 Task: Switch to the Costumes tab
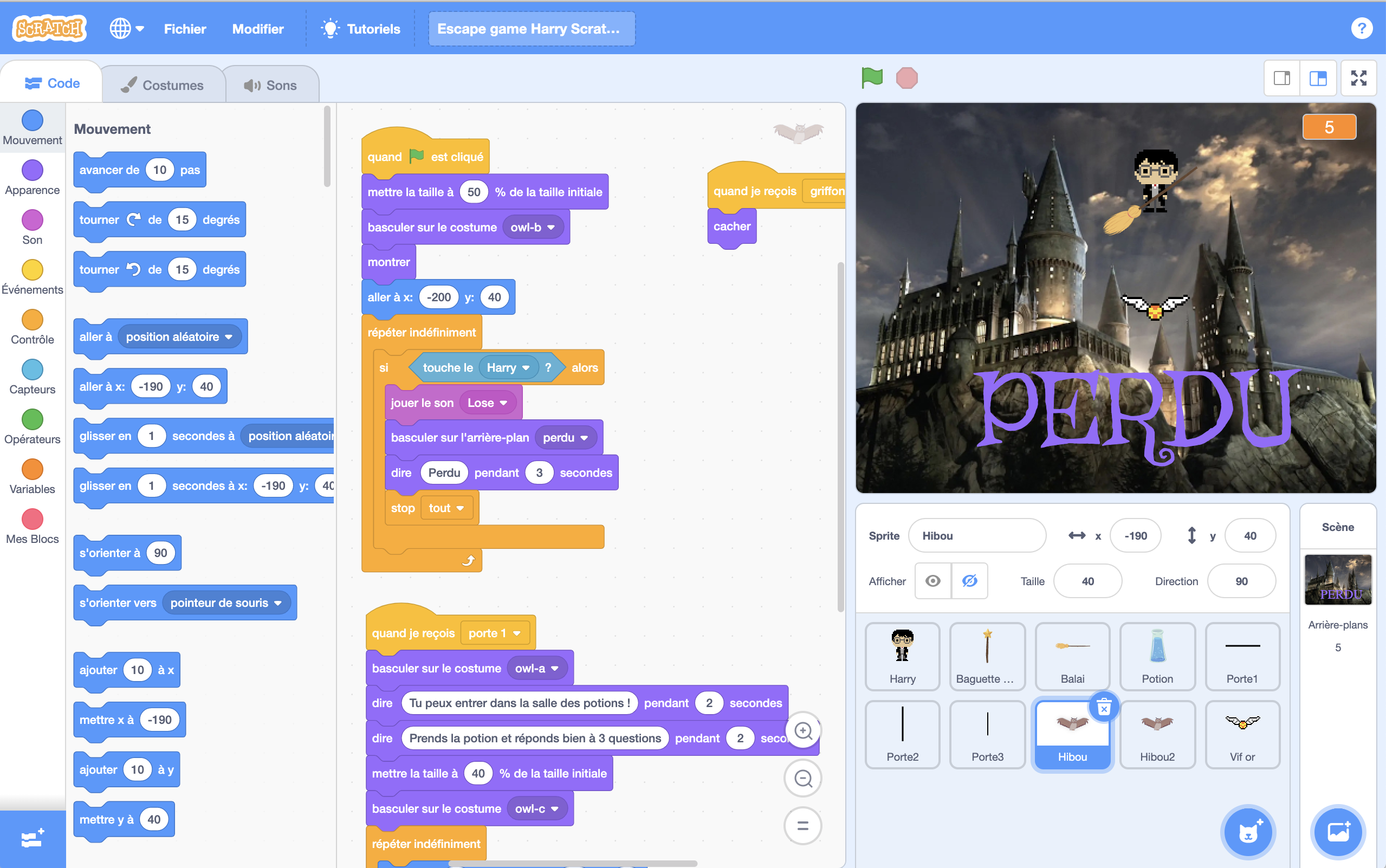[163, 85]
